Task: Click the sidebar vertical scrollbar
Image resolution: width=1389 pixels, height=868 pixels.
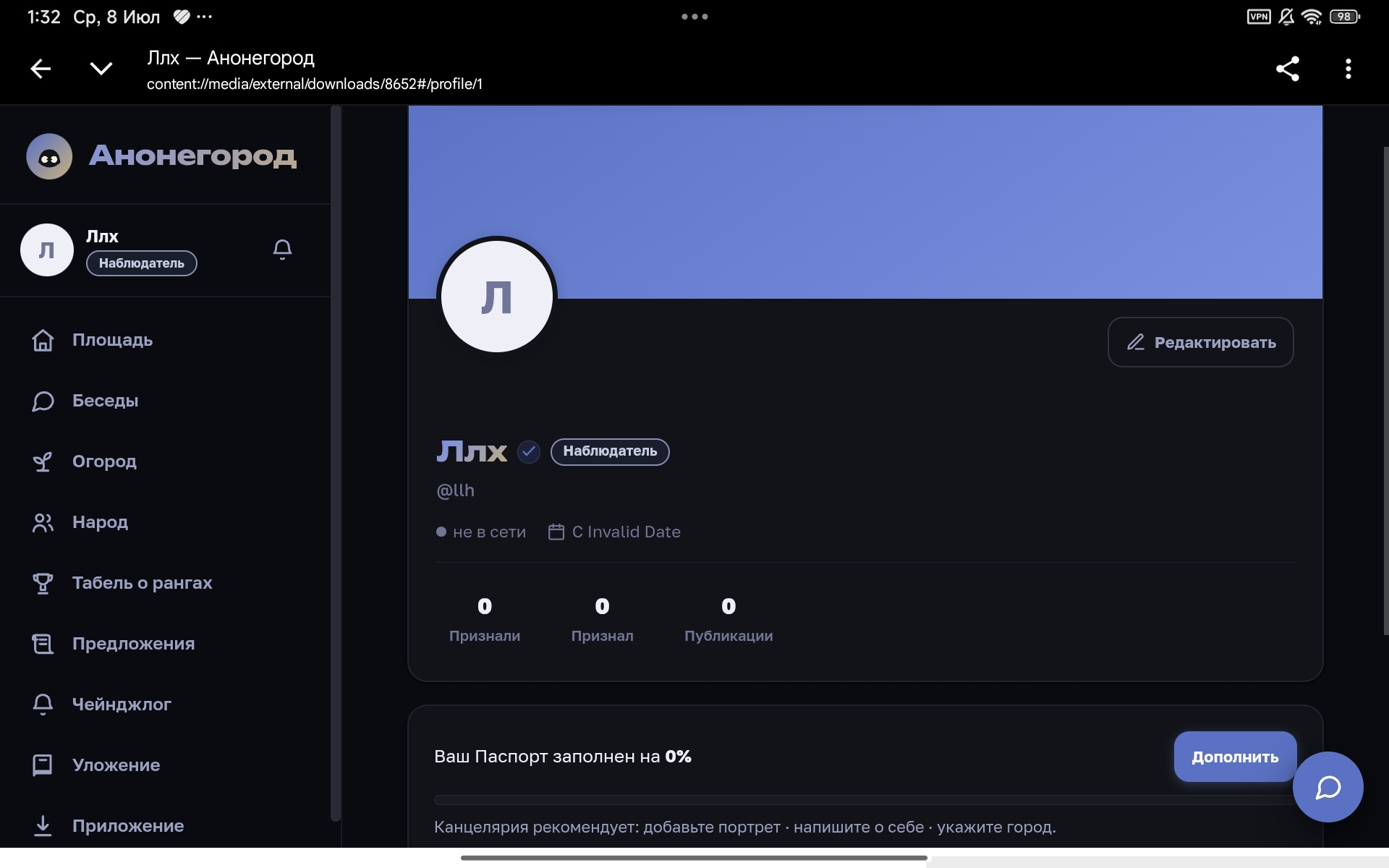Action: tap(336, 463)
